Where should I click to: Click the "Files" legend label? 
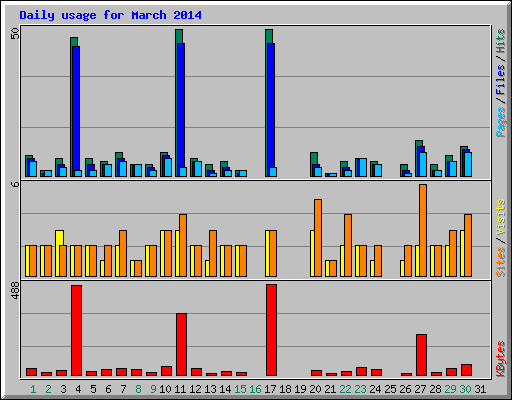[x=500, y=80]
